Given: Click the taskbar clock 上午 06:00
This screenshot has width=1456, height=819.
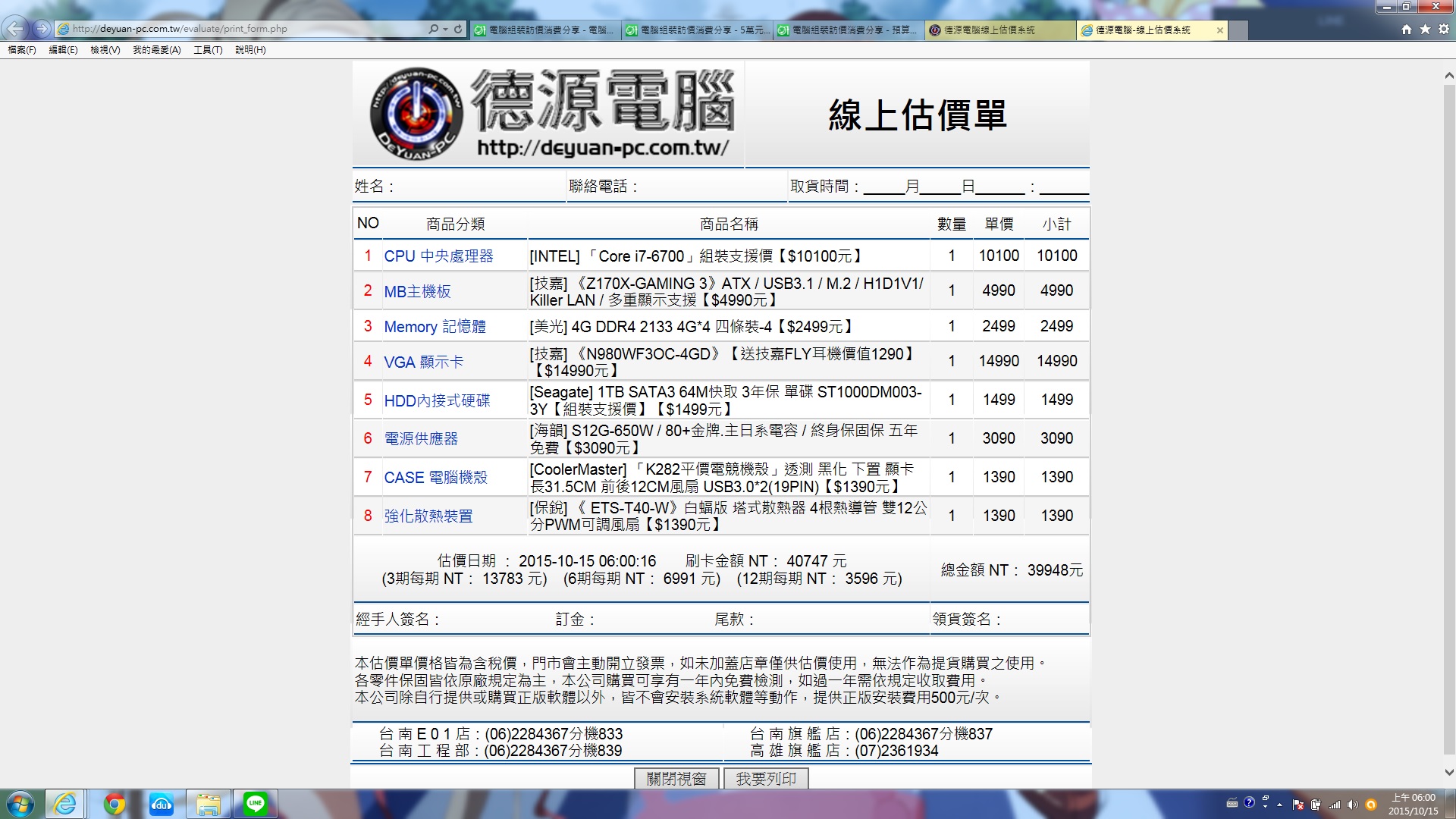Looking at the screenshot, I should [1414, 805].
